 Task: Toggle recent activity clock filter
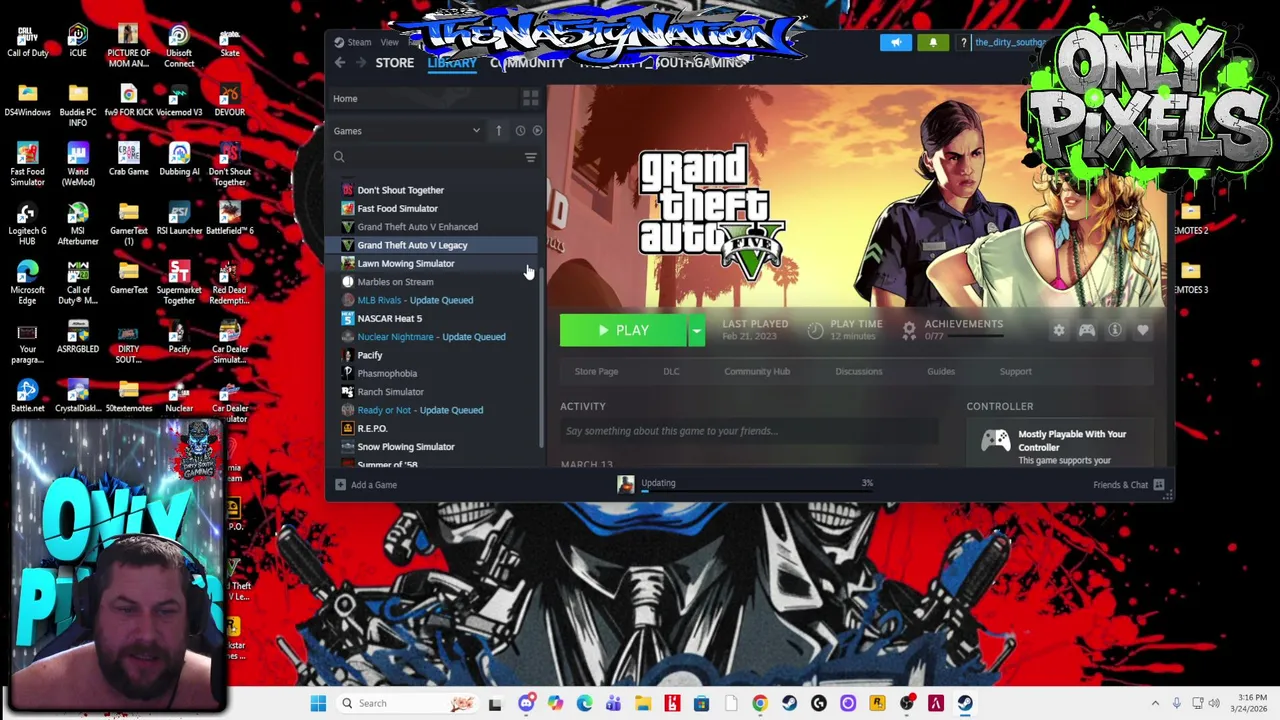point(520,131)
